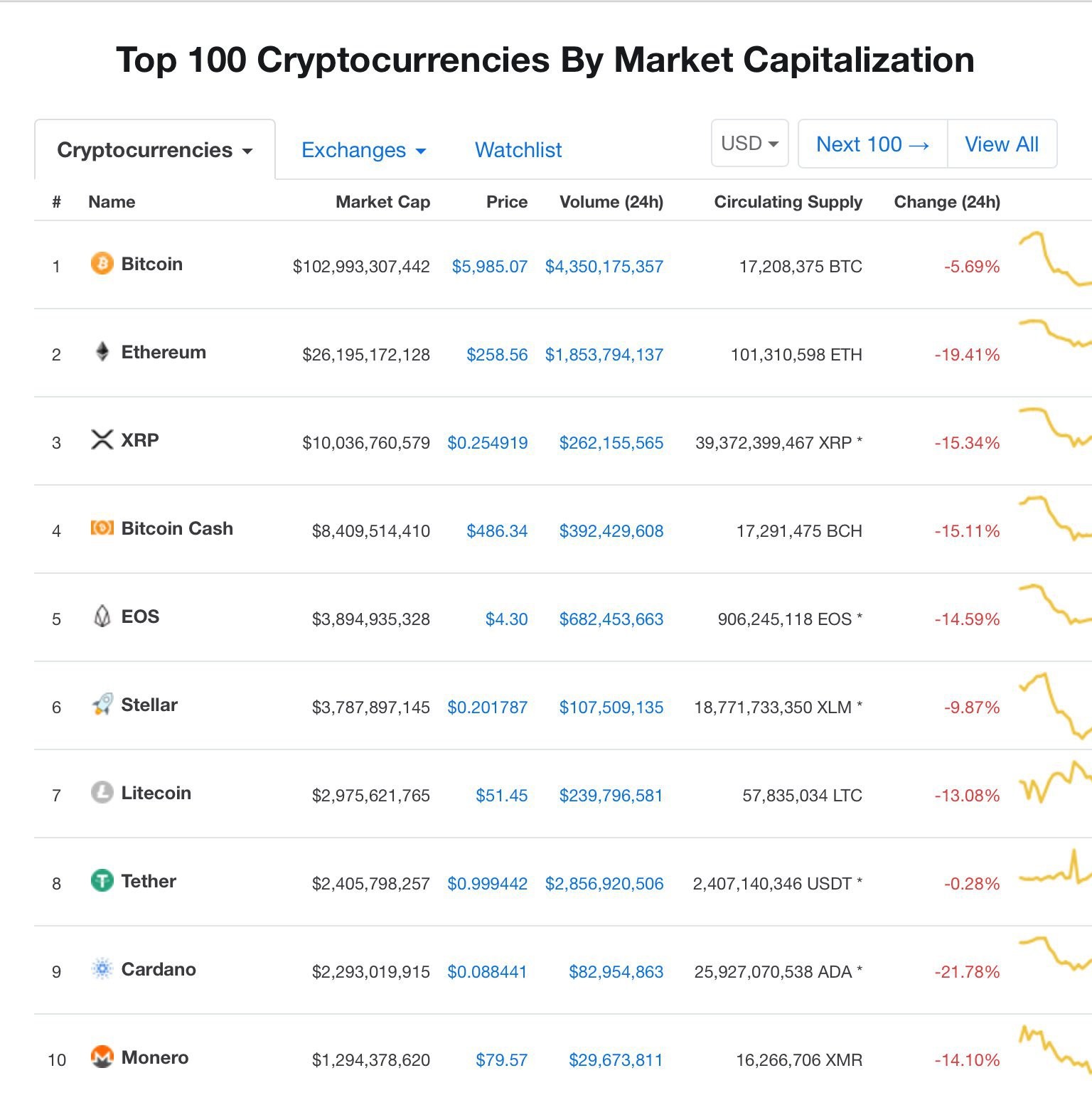Open the View All page
The width and height of the screenshot is (1092, 1100).
pos(1002,144)
